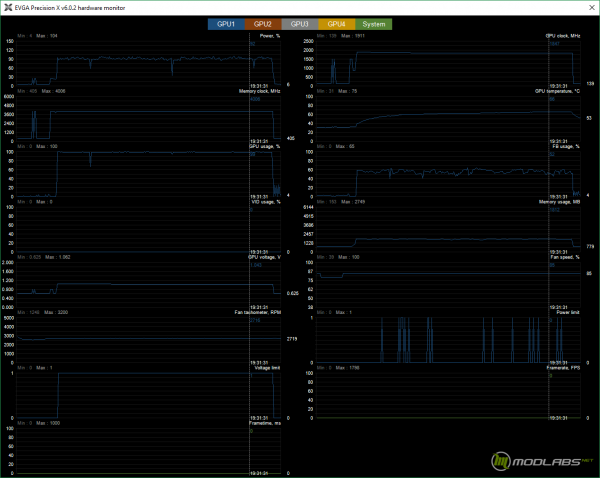The height and width of the screenshot is (478, 600).
Task: Click the EVGA Precision X title bar icon
Action: click(8, 7)
